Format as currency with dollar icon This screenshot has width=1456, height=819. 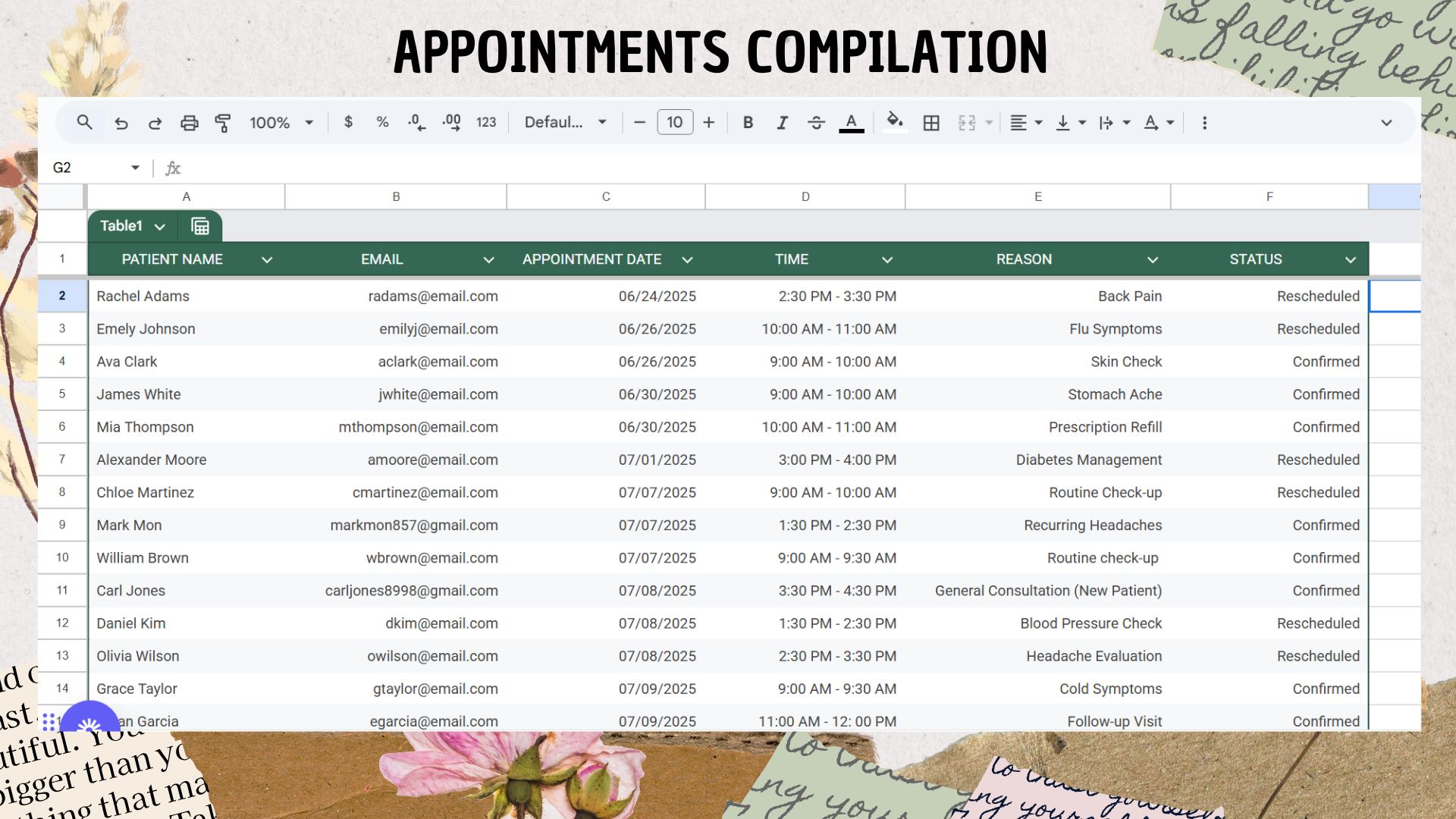[348, 122]
